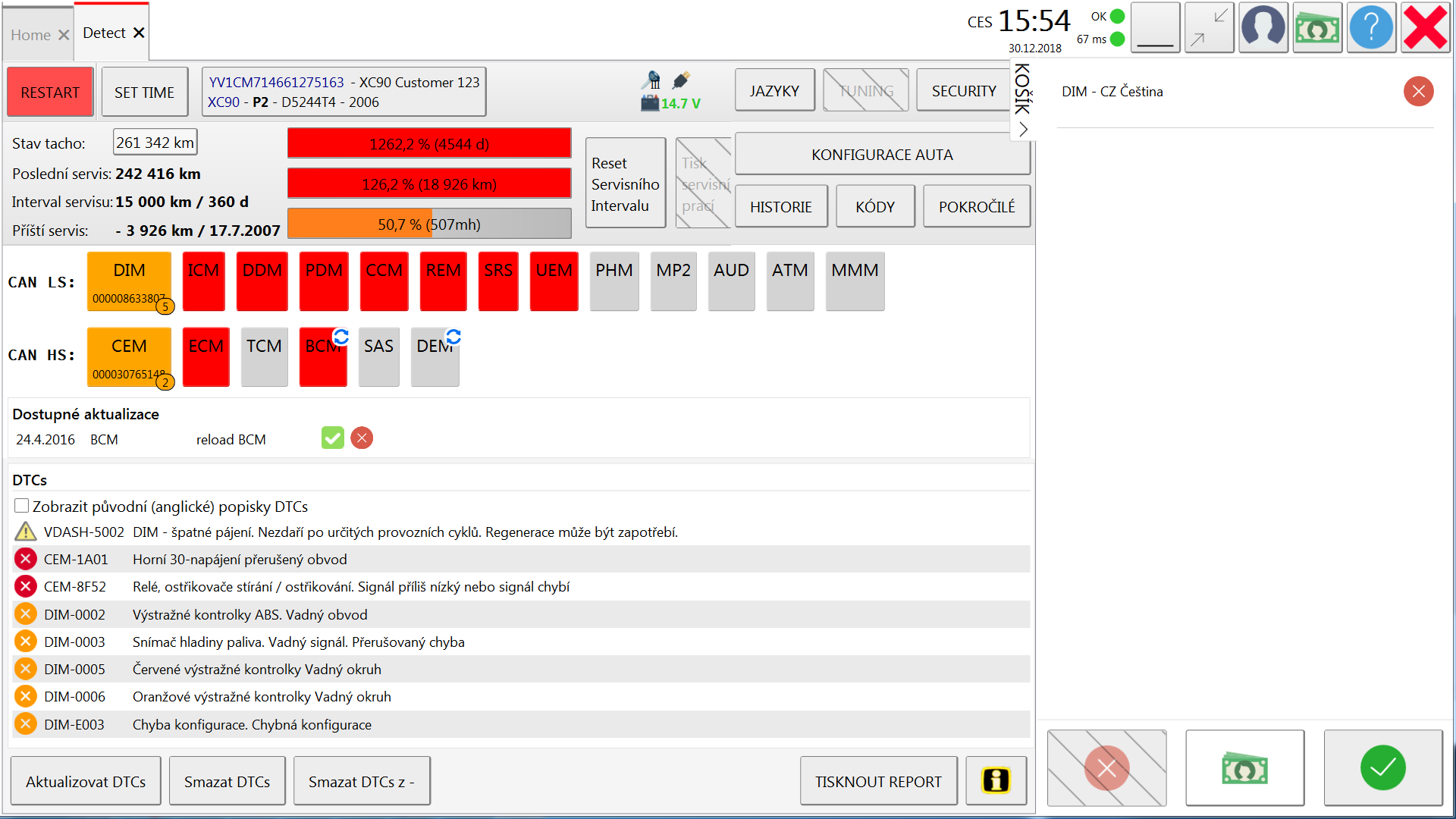Open KONFIGURACE AUTA
Viewport: 1456px width, 819px height.
pyautogui.click(x=882, y=155)
